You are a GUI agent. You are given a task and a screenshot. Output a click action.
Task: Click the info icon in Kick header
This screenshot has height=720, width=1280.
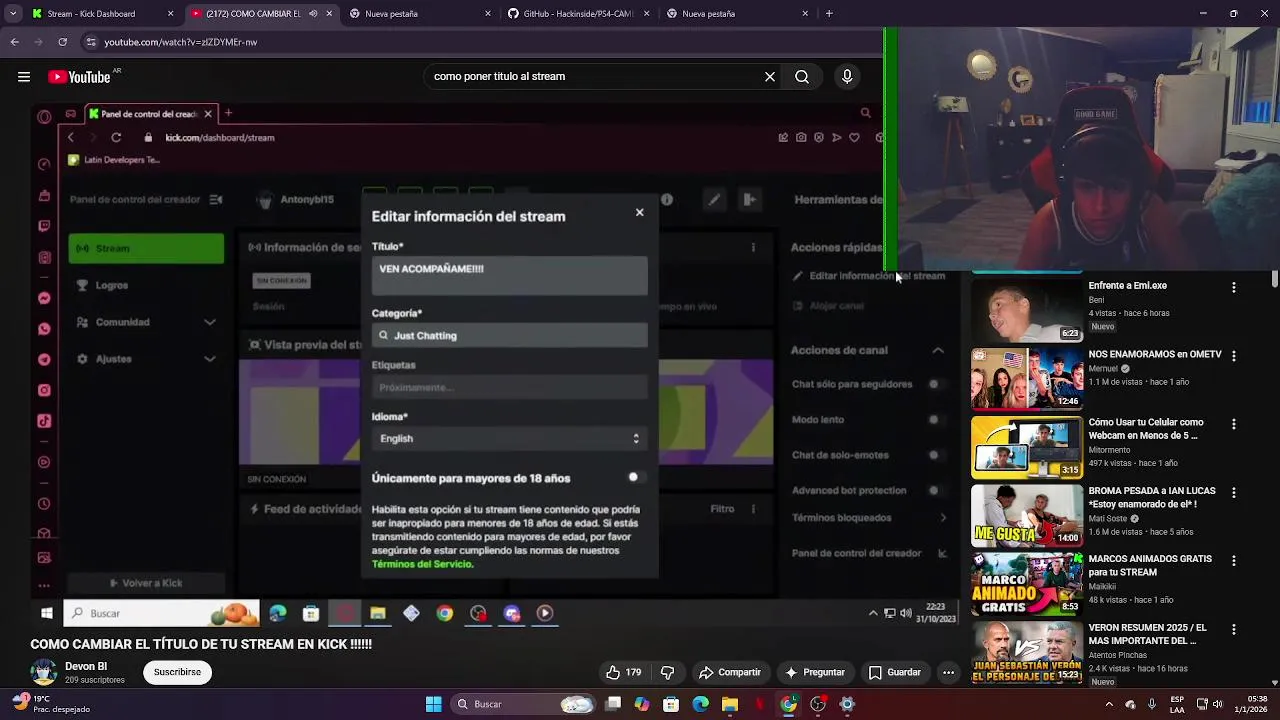(667, 200)
